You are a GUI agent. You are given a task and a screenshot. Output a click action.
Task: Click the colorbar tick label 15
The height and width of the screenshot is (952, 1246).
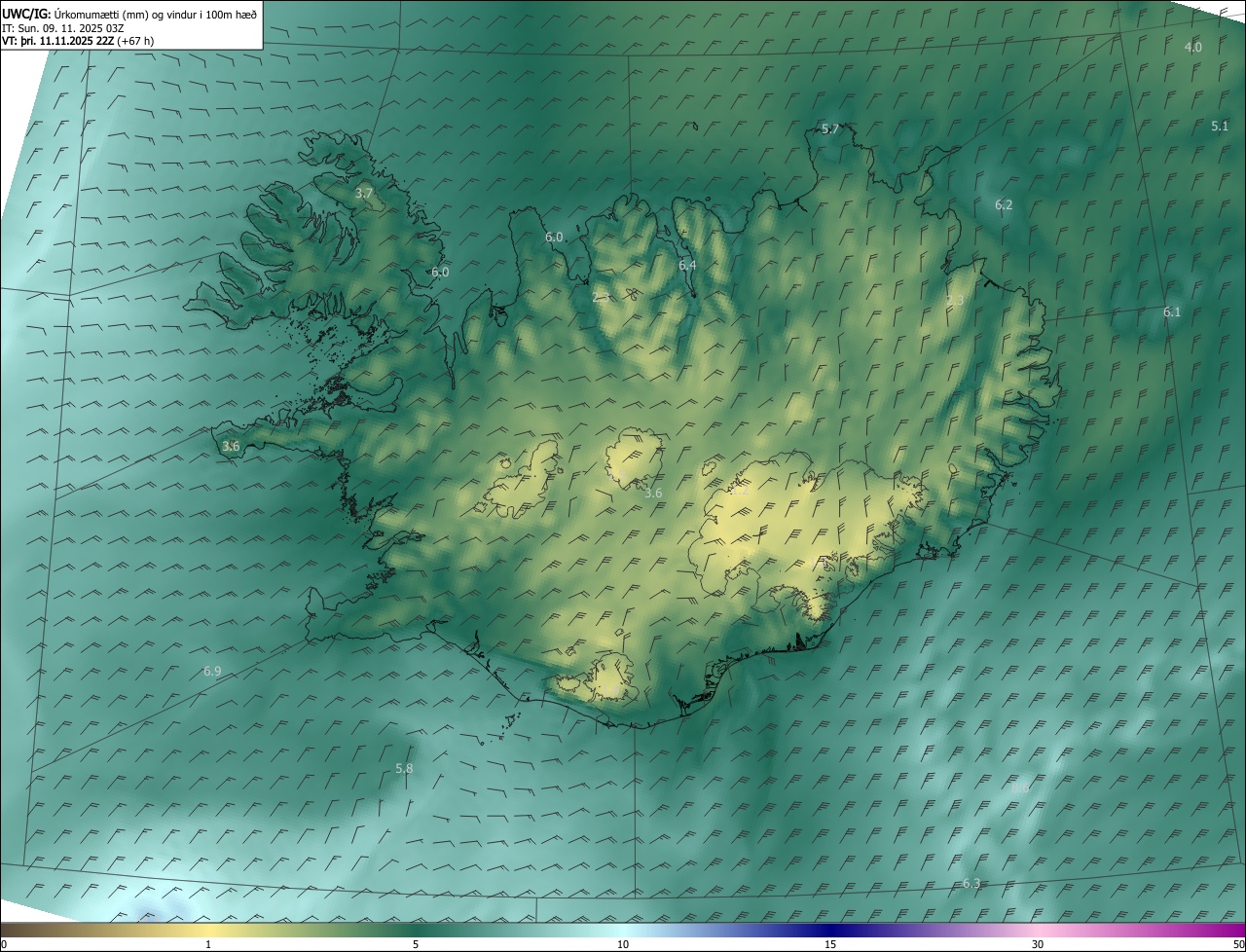(x=830, y=944)
